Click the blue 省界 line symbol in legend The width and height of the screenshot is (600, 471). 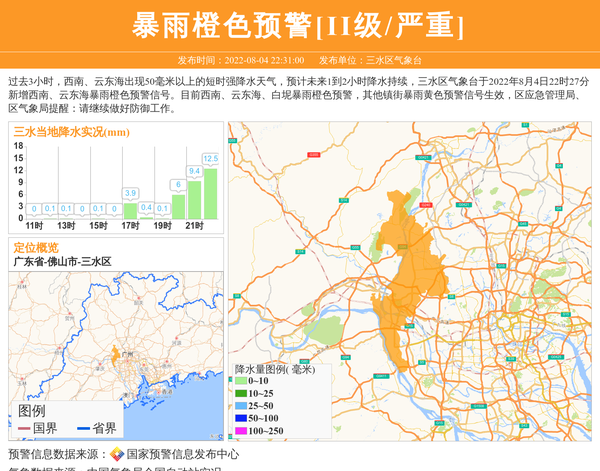pos(84,429)
